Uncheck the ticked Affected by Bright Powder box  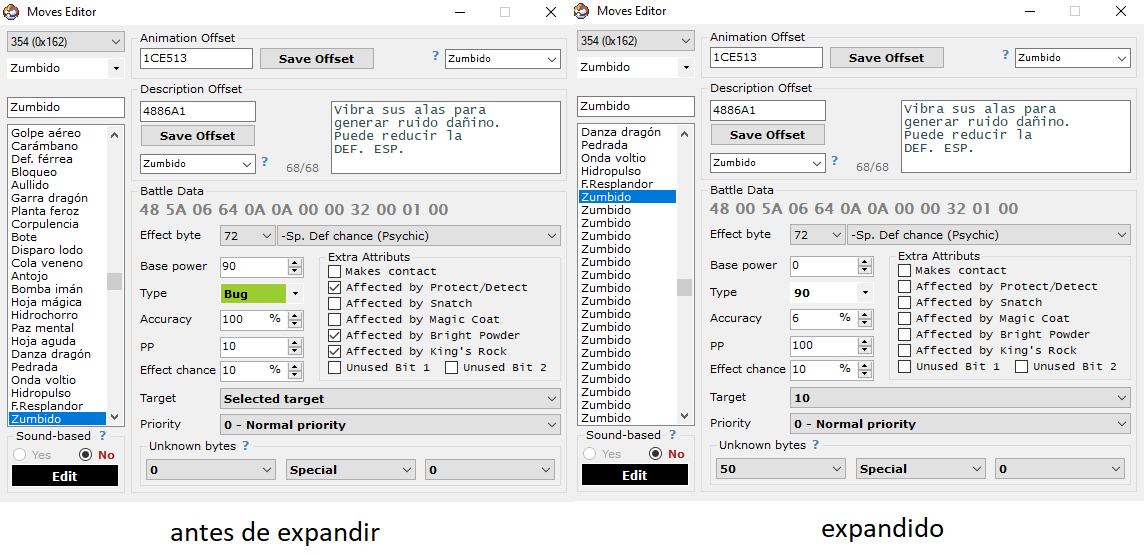[335, 335]
